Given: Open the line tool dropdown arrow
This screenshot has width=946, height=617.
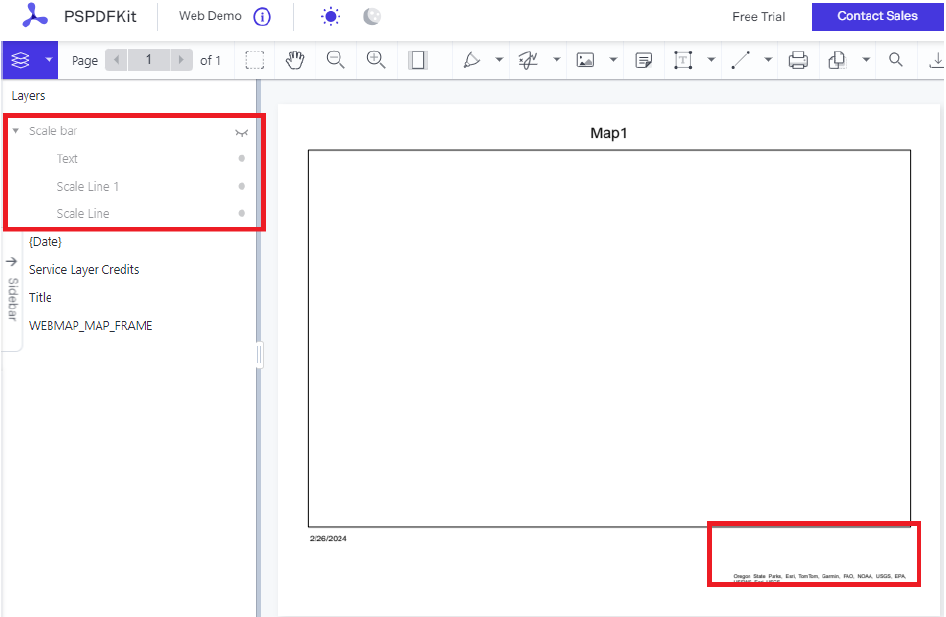Looking at the screenshot, I should 768,60.
